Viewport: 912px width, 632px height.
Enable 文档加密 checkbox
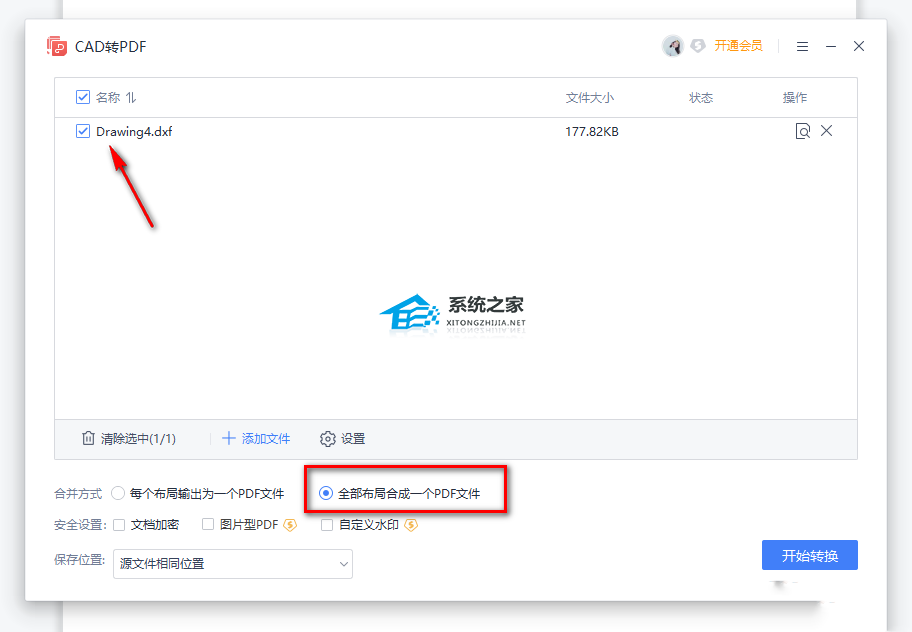coord(119,525)
